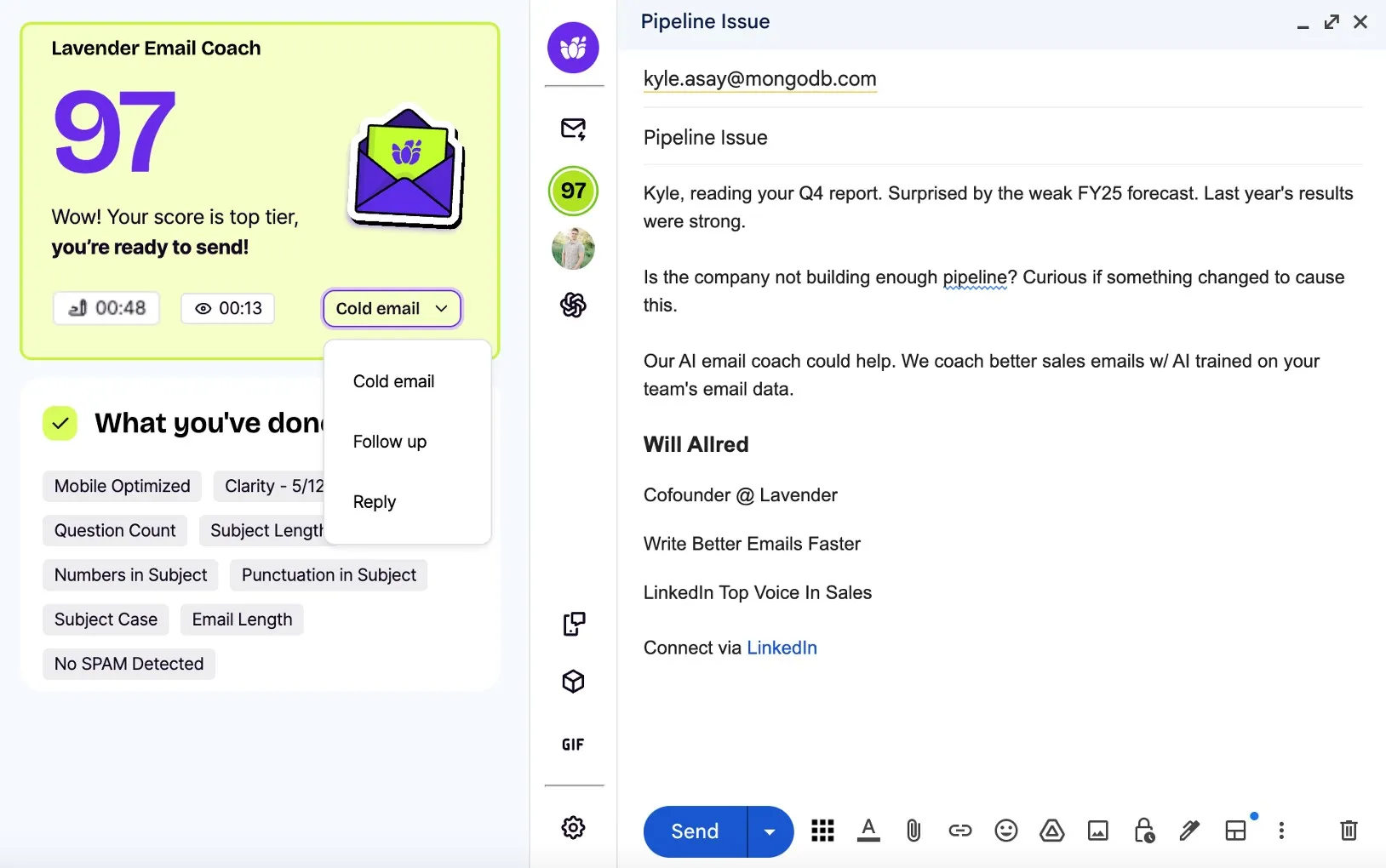Click the Email Length tag

pyautogui.click(x=242, y=620)
